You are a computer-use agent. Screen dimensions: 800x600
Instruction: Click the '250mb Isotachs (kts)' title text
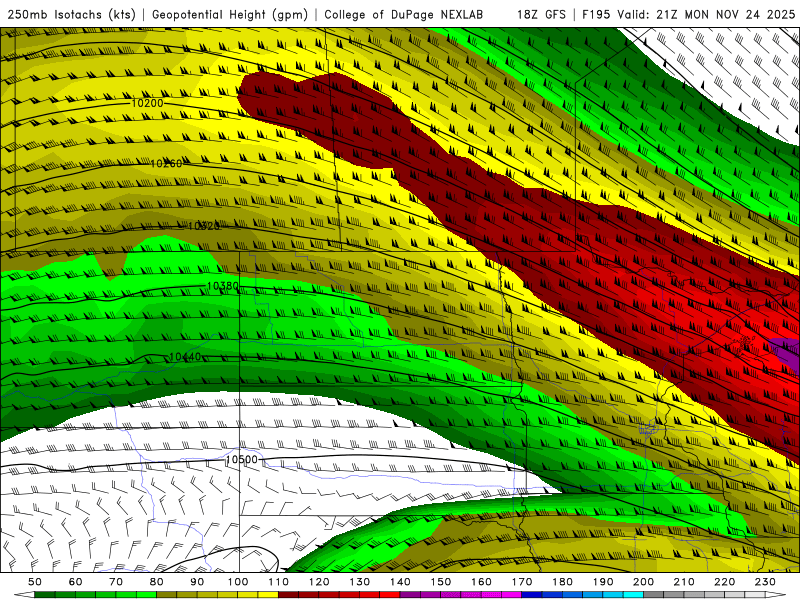pos(71,14)
